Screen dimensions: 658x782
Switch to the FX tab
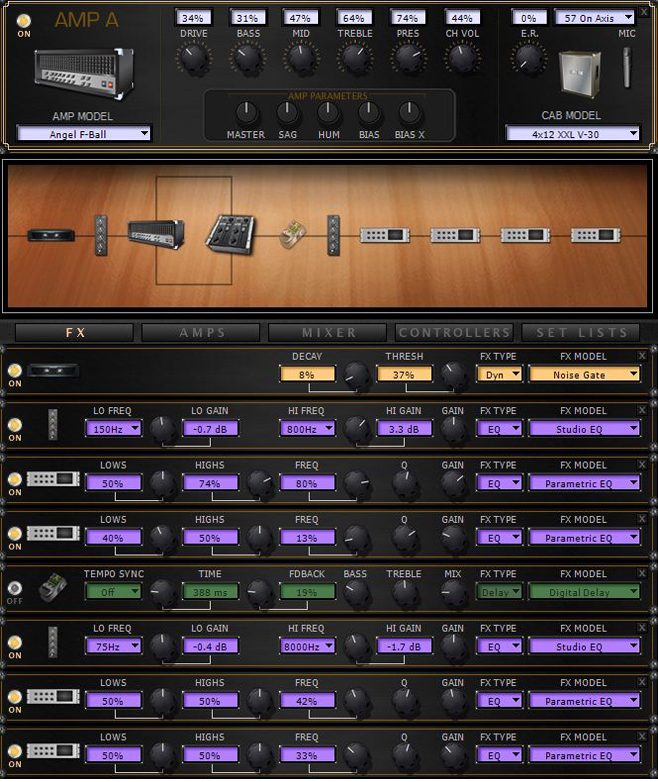pos(75,333)
